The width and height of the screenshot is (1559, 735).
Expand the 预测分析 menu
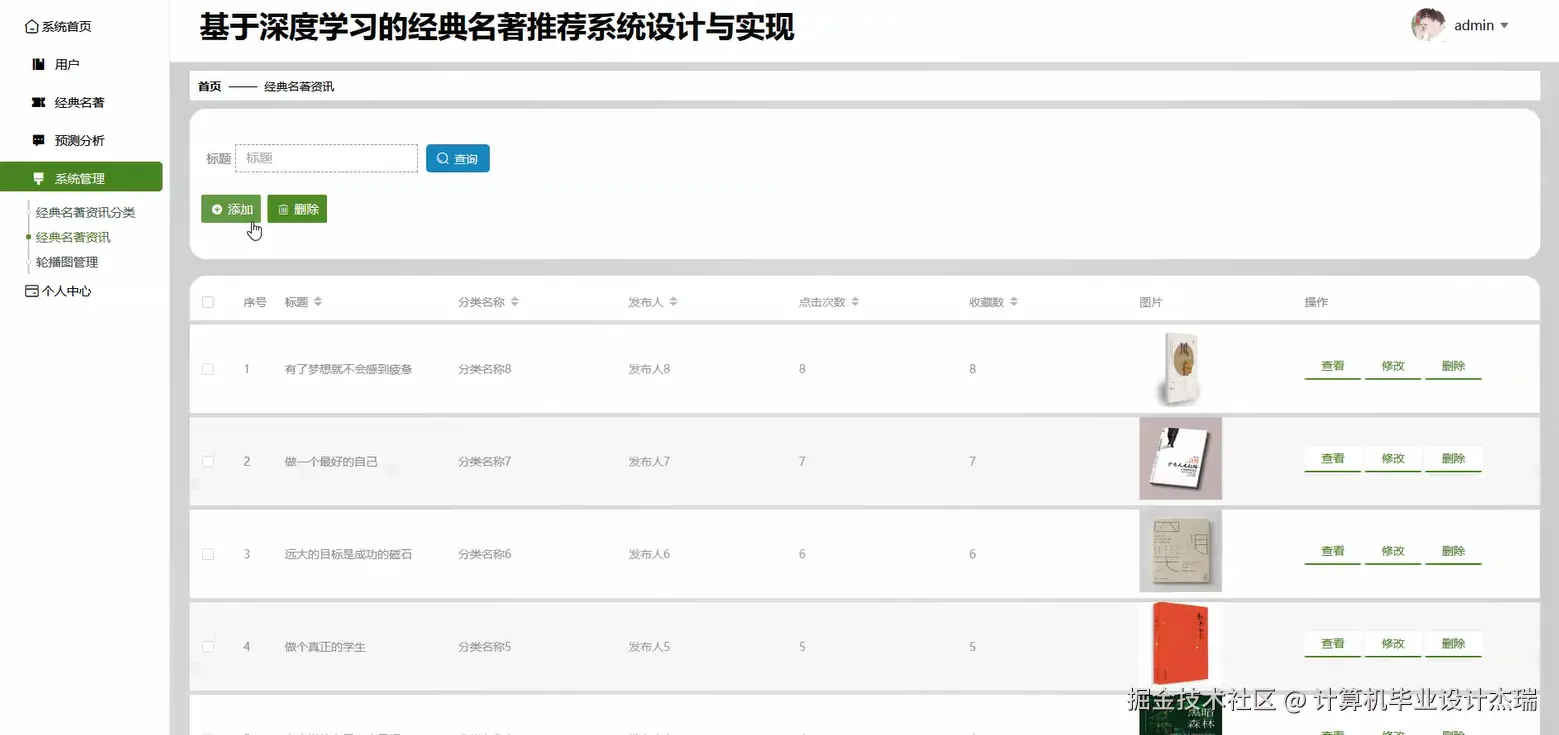pyautogui.click(x=81, y=140)
